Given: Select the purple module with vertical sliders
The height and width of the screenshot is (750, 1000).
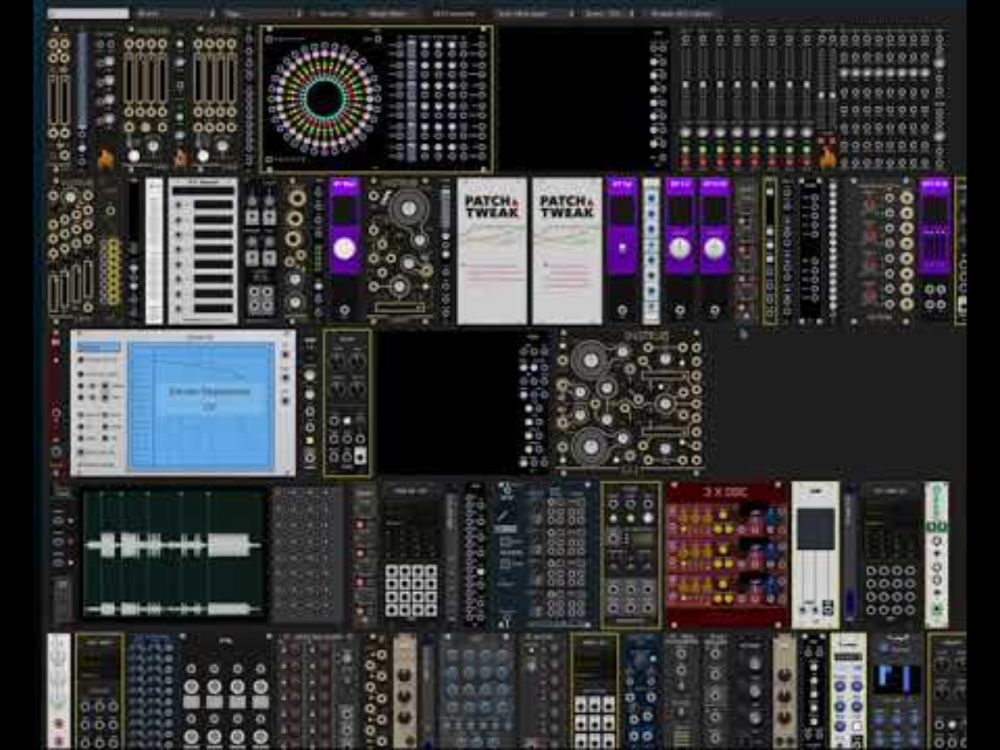Looking at the screenshot, I should click(x=935, y=251).
